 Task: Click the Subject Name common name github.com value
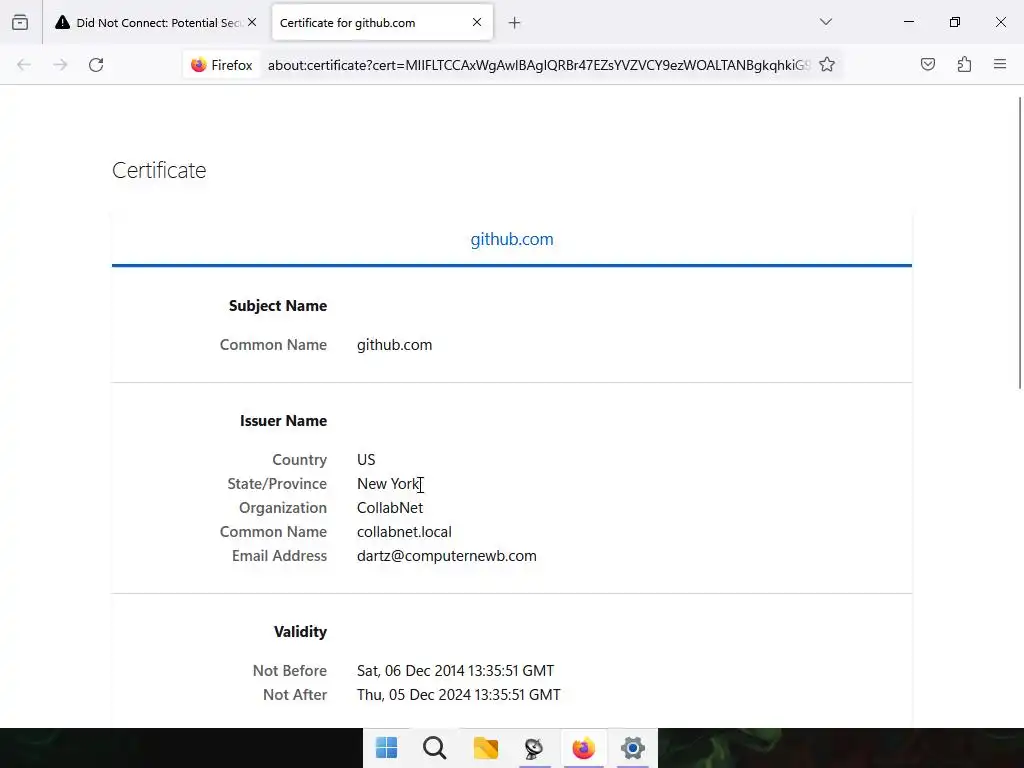pyautogui.click(x=394, y=345)
